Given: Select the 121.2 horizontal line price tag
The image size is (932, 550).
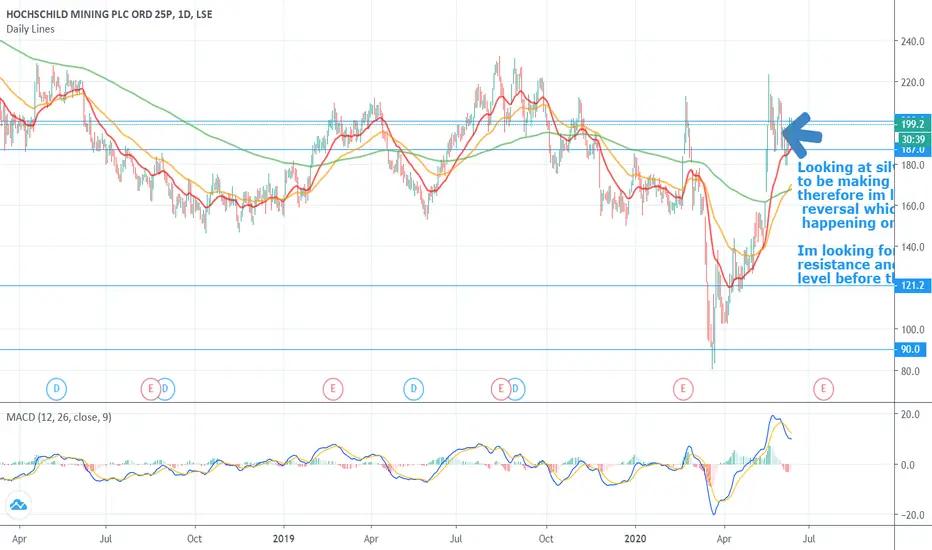Looking at the screenshot, I should [912, 285].
